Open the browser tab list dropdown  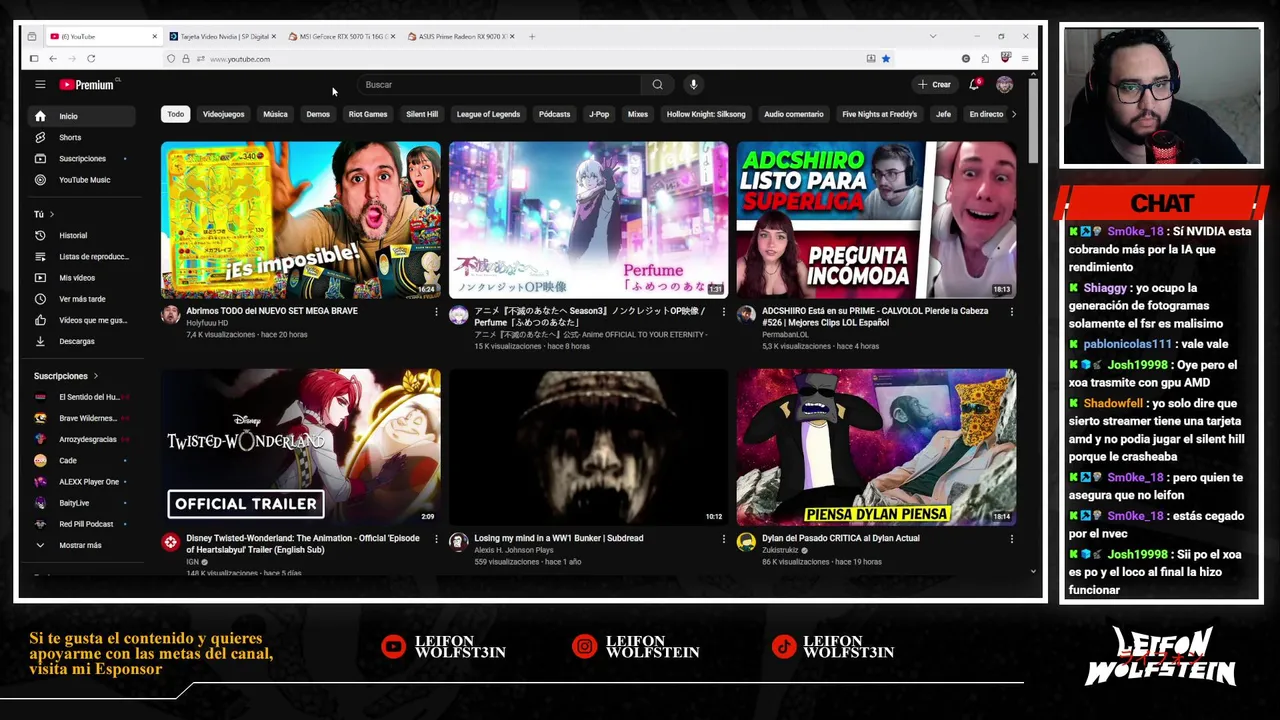click(932, 36)
